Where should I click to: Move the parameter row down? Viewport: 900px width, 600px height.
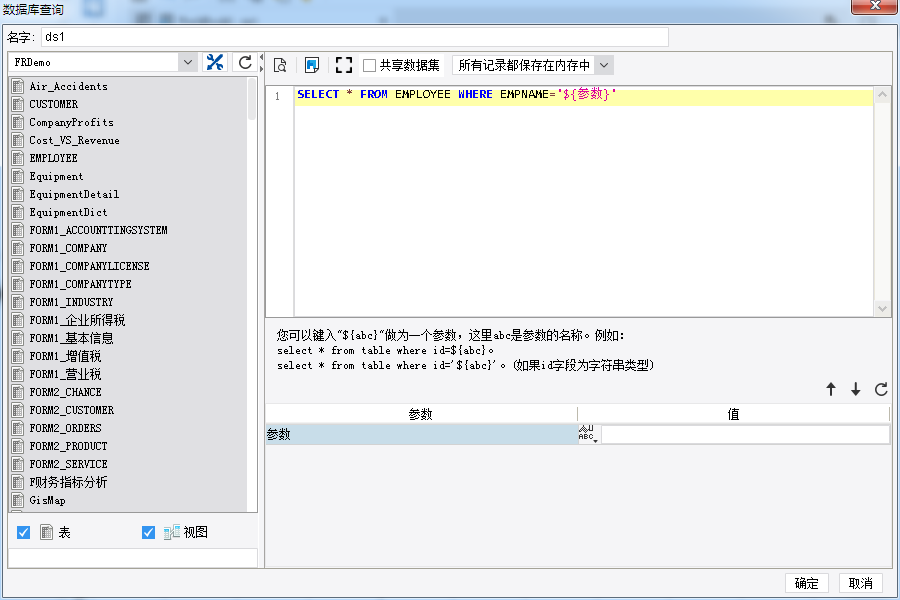coord(856,389)
